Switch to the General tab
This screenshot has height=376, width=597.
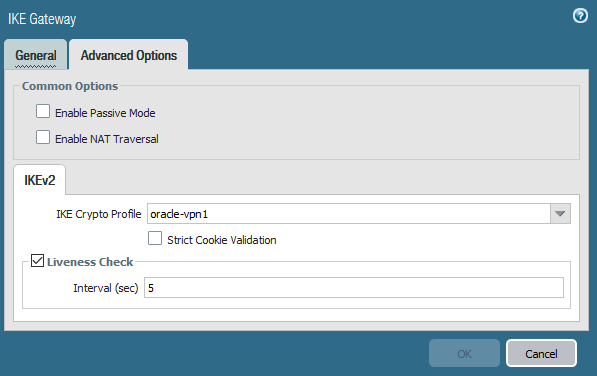(x=36, y=55)
